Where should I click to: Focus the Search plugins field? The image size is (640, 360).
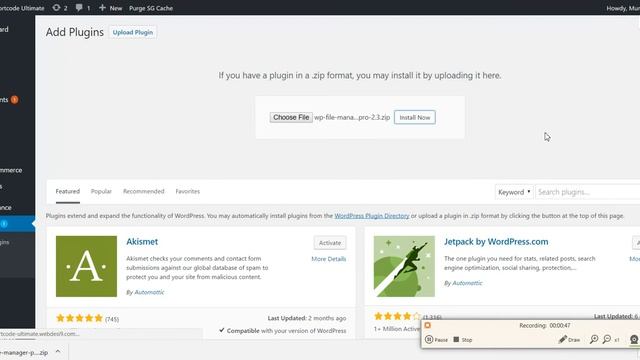(588, 192)
